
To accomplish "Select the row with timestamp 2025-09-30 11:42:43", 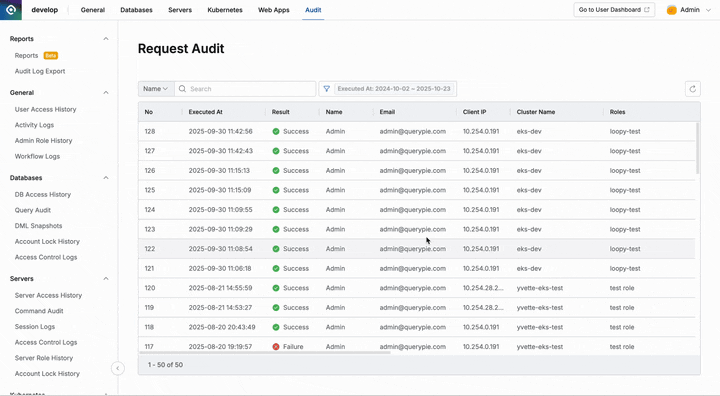I will coord(416,151).
